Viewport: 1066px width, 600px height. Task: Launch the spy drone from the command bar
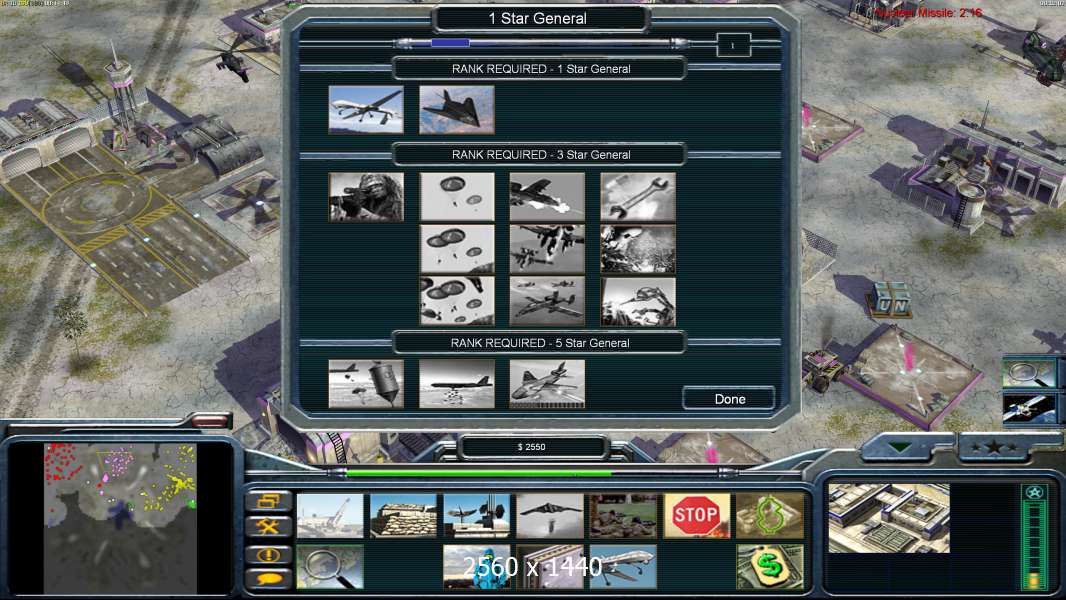[623, 567]
